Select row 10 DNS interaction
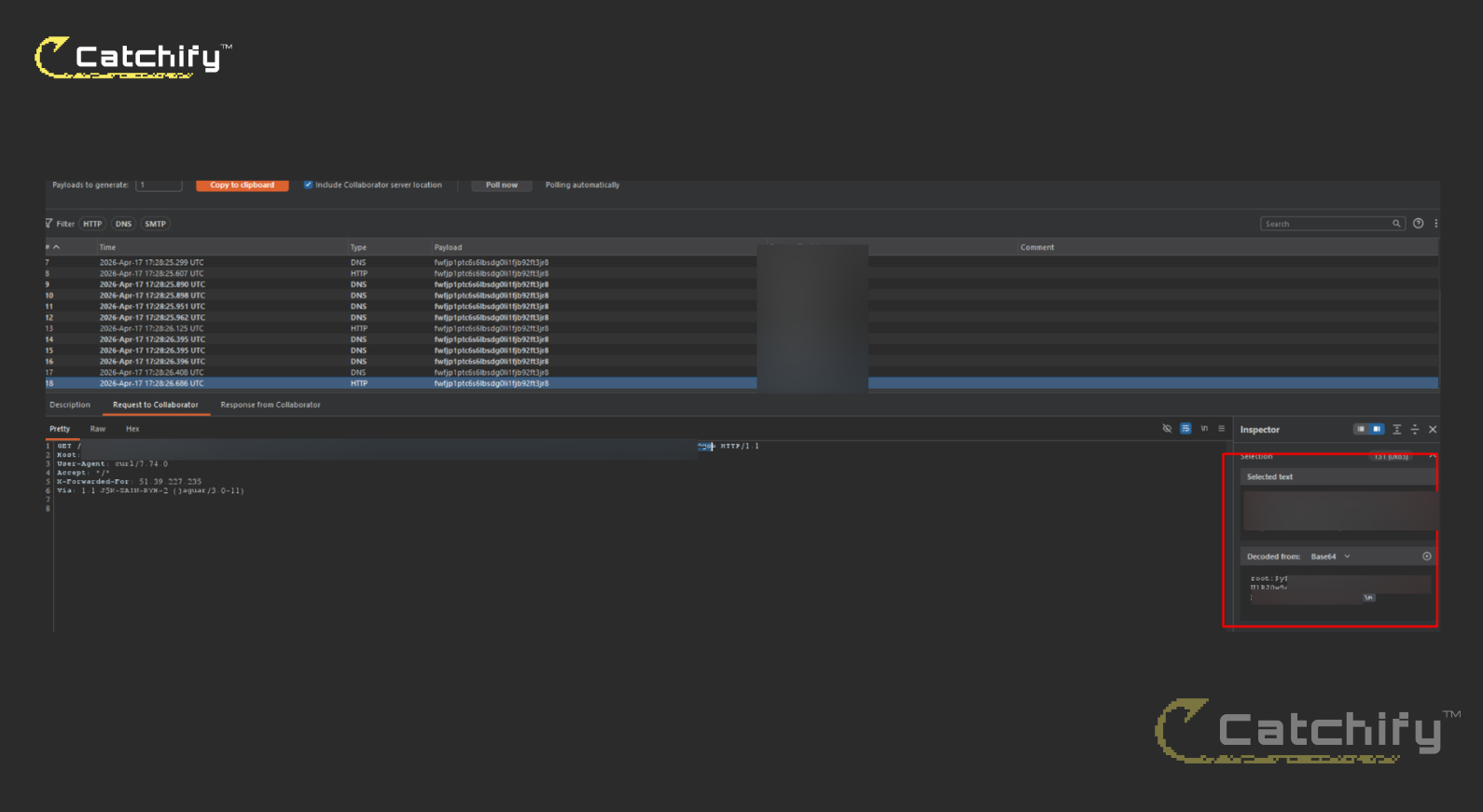 tap(741, 296)
